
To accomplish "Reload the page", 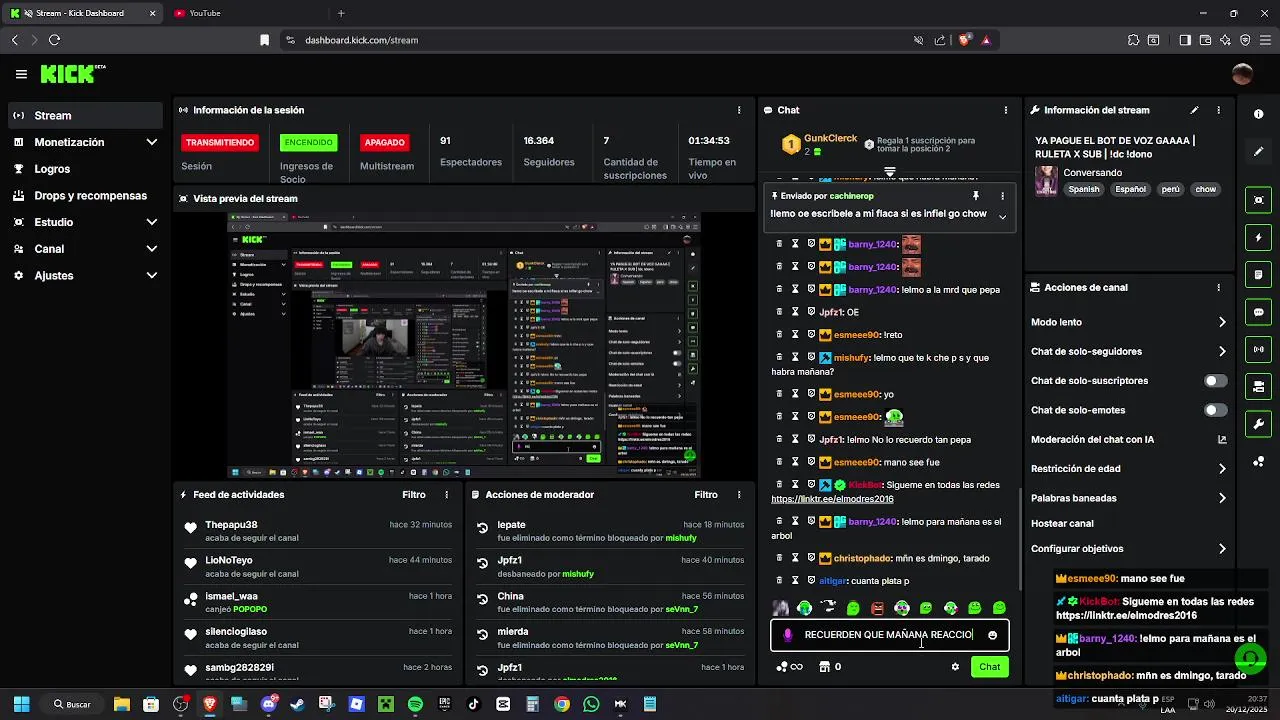I will click(x=54, y=40).
